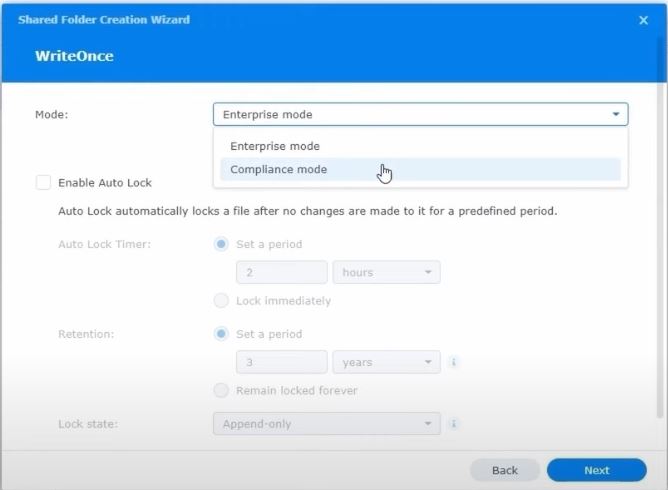Choose 'Remain locked forever' radio option

pyautogui.click(x=221, y=390)
